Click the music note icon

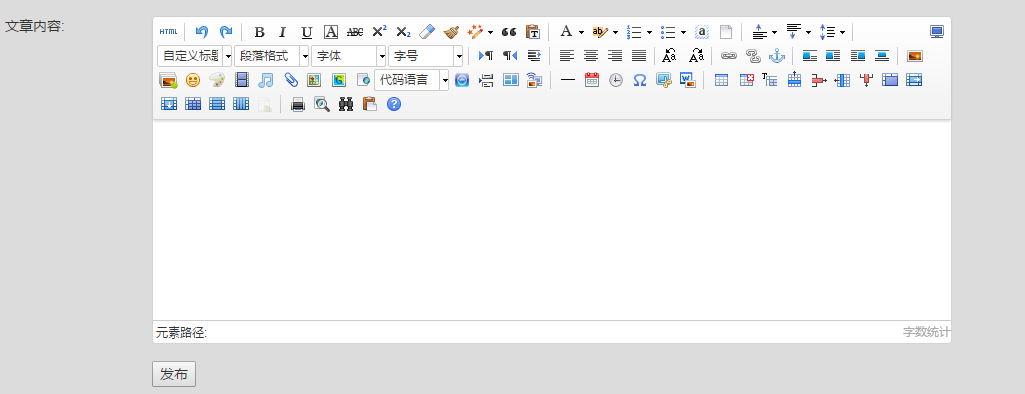[x=265, y=80]
